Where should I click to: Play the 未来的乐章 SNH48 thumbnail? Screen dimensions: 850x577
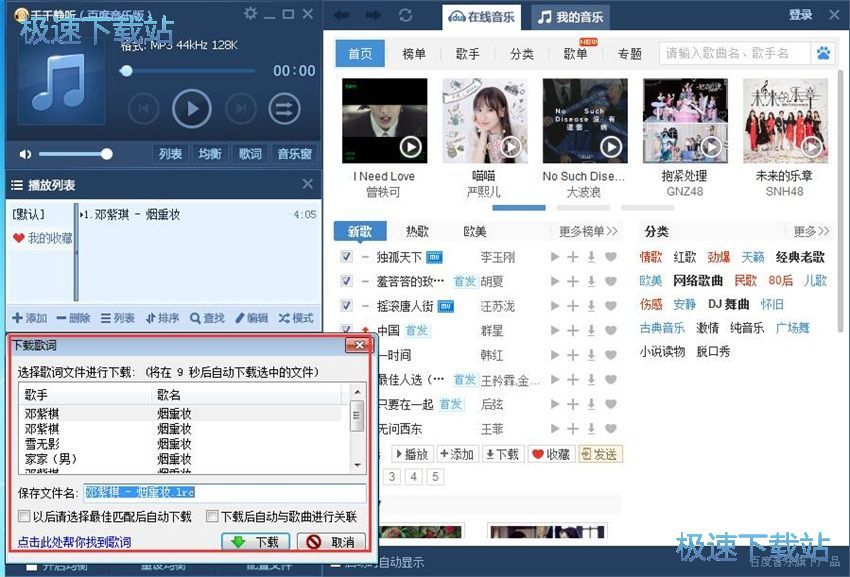pos(785,120)
